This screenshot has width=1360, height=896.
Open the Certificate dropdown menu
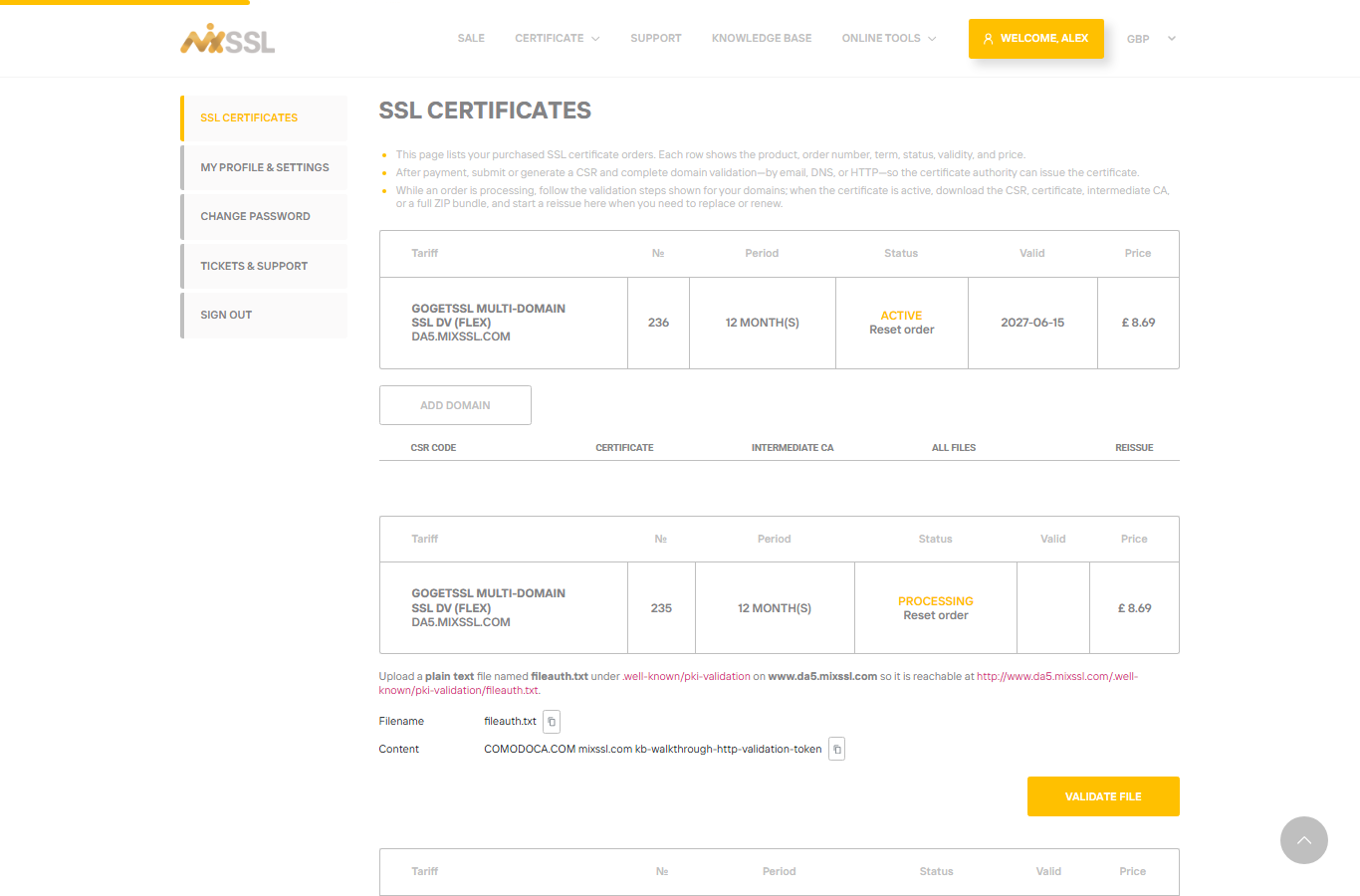click(557, 38)
